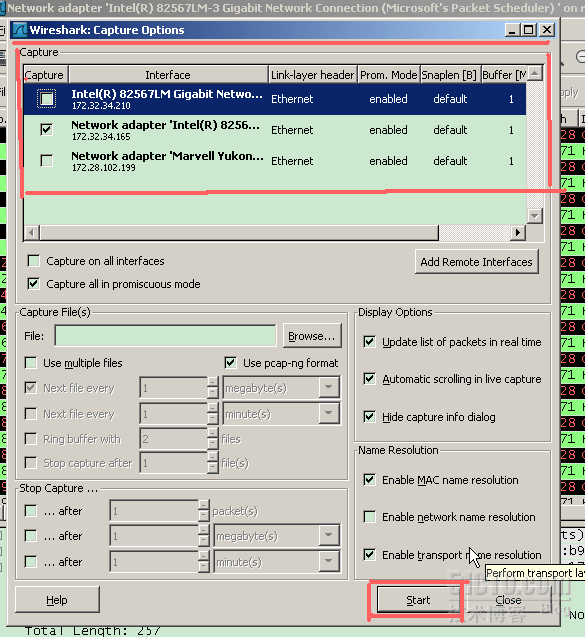Enable Capture on all interfaces

click(33, 261)
